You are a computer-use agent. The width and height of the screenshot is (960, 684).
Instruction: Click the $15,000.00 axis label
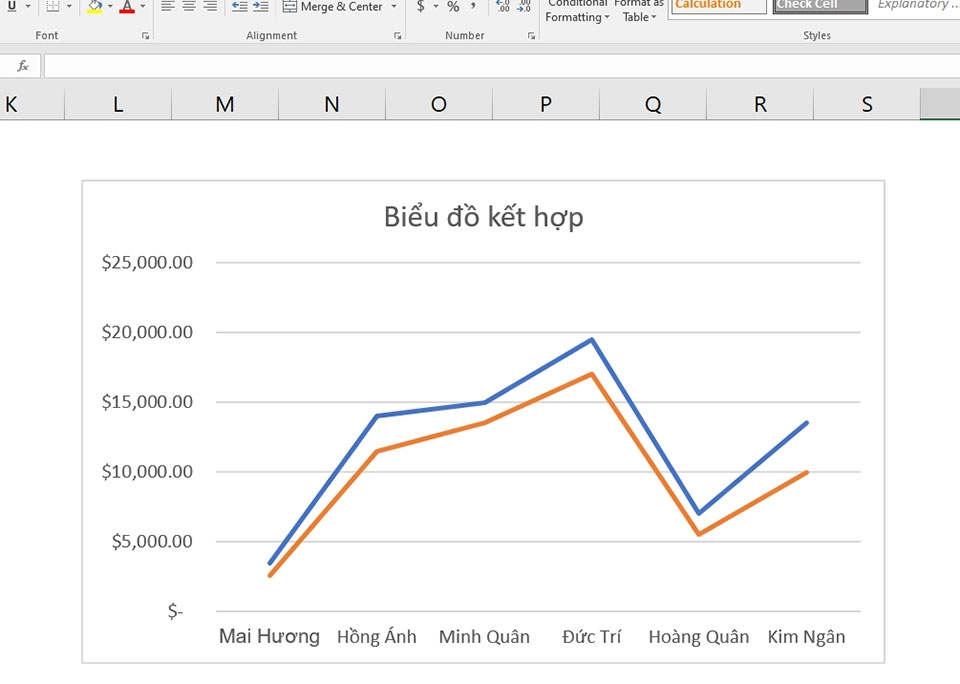tap(147, 402)
